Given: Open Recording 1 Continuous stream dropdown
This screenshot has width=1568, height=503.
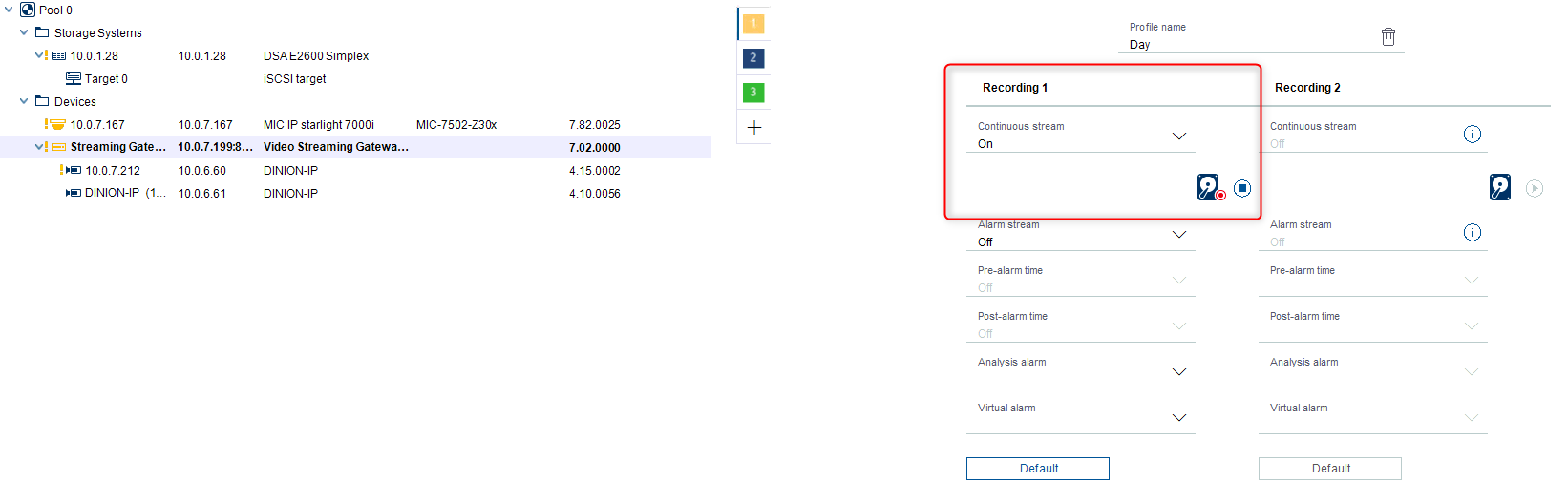Looking at the screenshot, I should coord(1179,136).
